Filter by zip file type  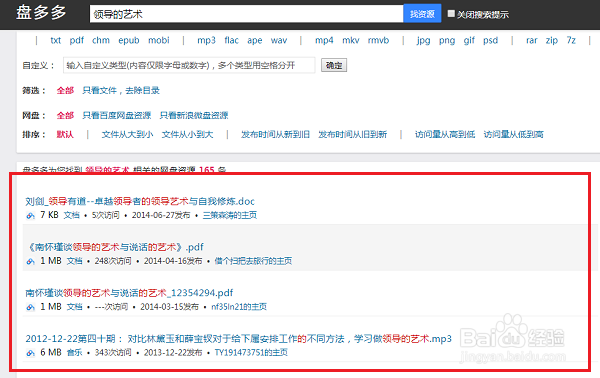coord(552,40)
